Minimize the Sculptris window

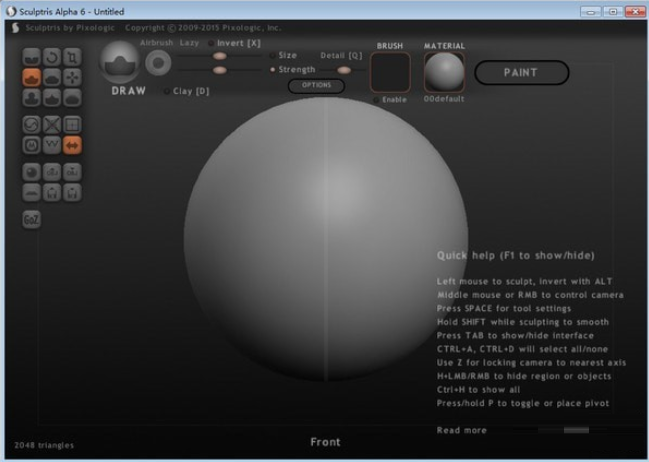[591, 12]
